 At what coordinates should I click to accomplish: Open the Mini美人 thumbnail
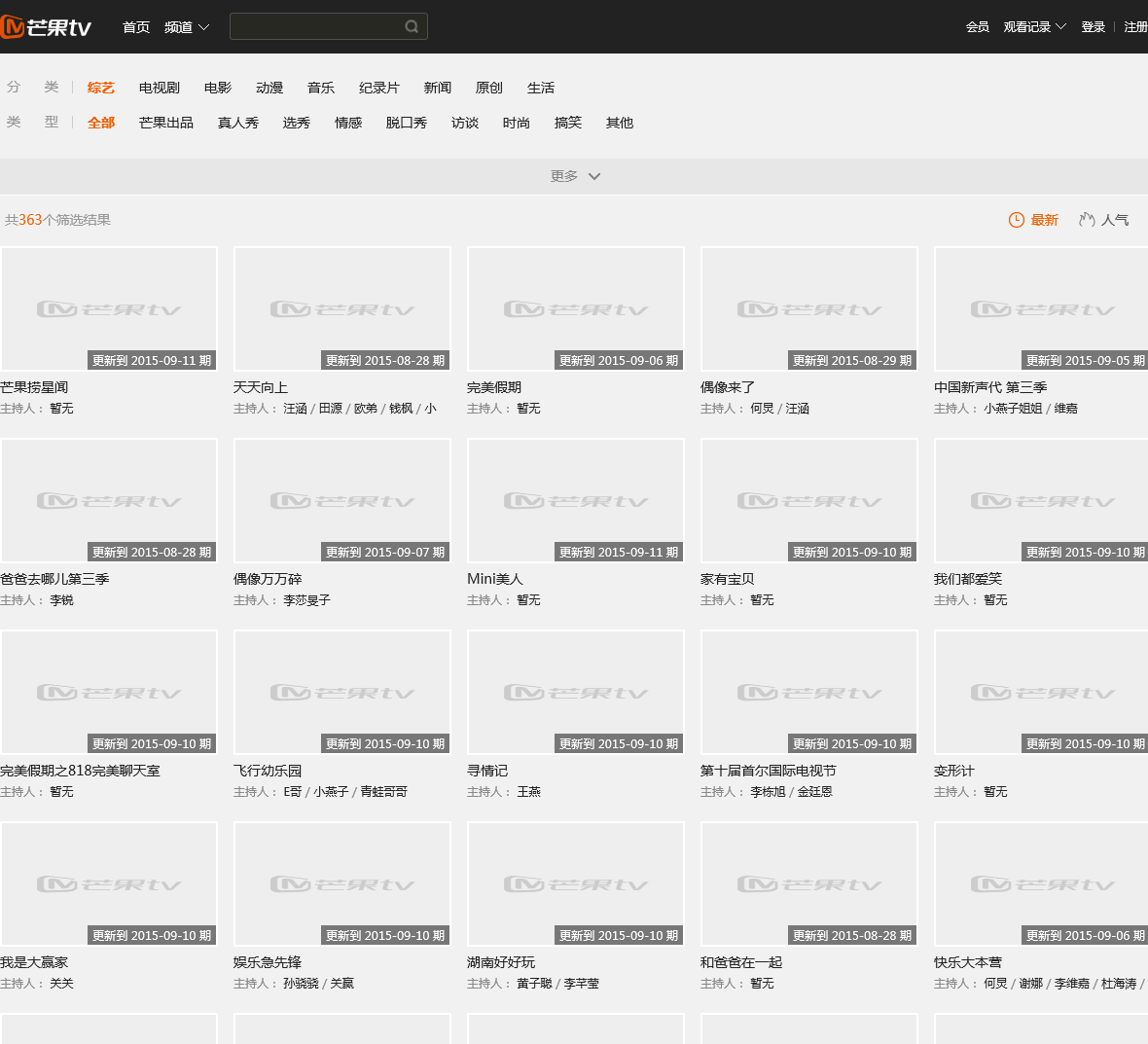click(x=576, y=501)
